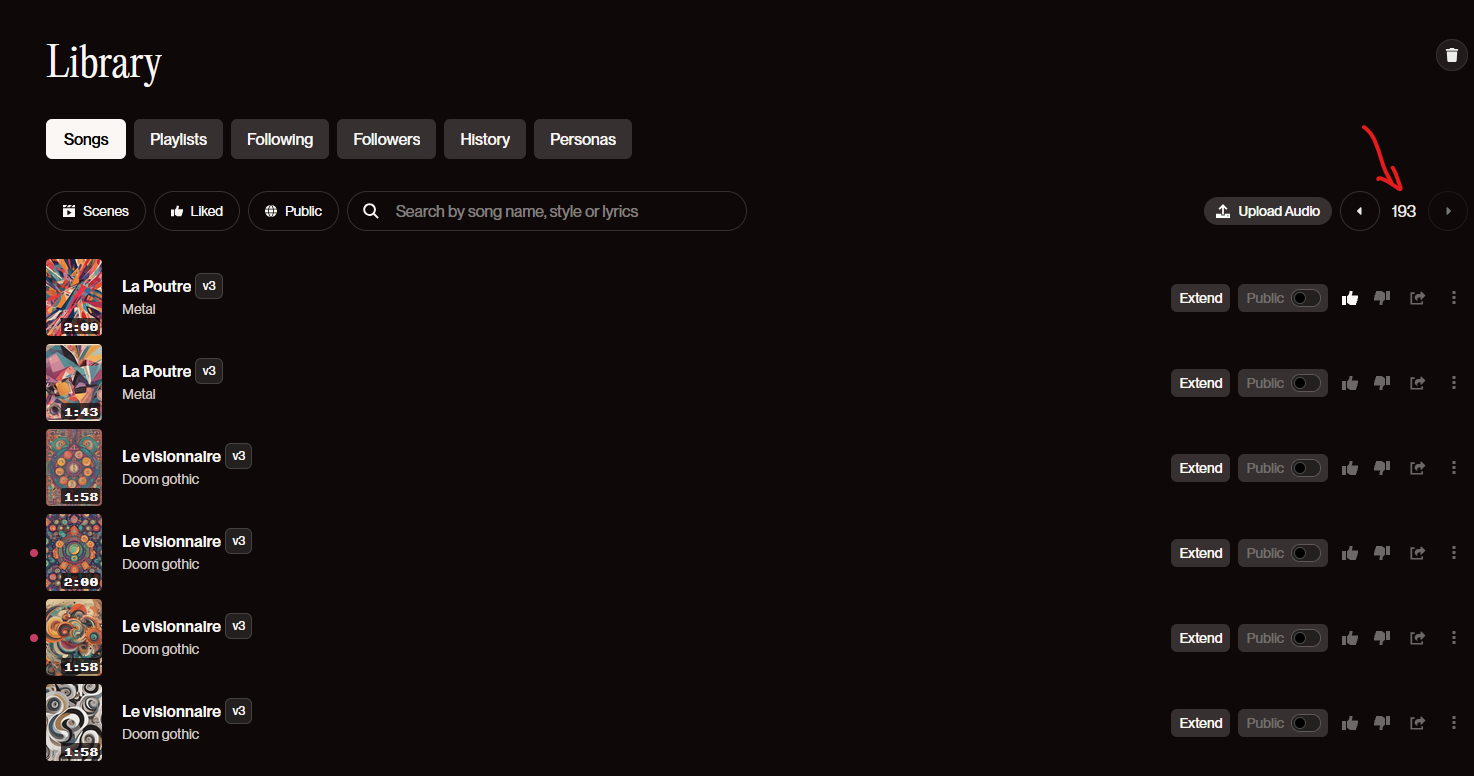Toggle Public on the first La Poutre song
The height and width of the screenshot is (776, 1474).
1283,298
